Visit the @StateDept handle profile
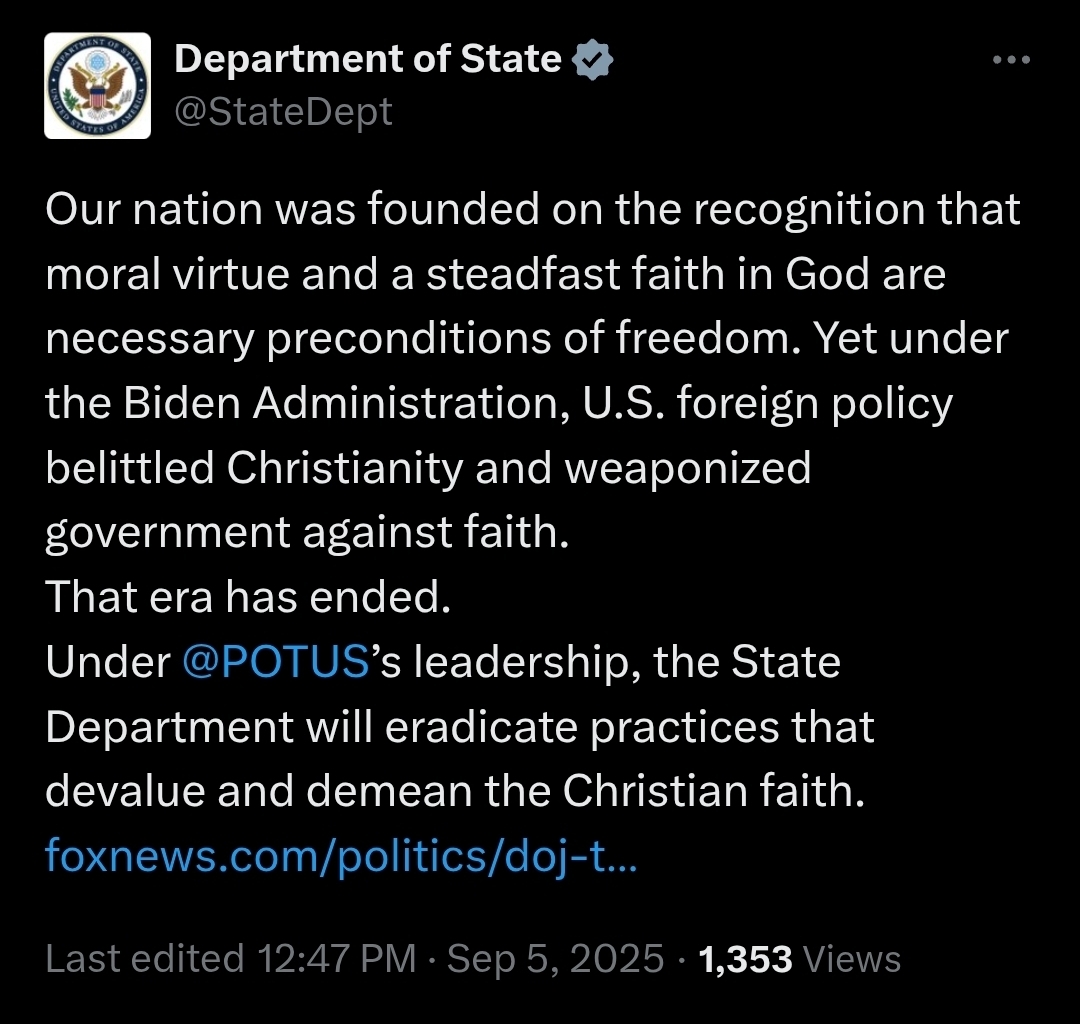The width and height of the screenshot is (1080, 1024). (283, 111)
